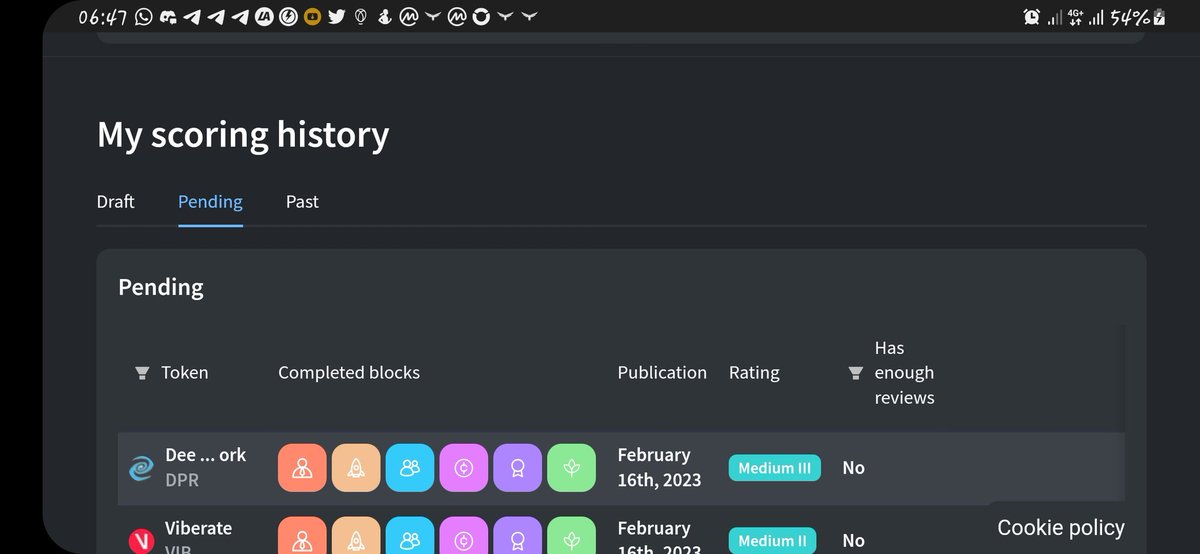Image resolution: width=1200 pixels, height=554 pixels.
Task: Open the Past tab
Action: 302,202
